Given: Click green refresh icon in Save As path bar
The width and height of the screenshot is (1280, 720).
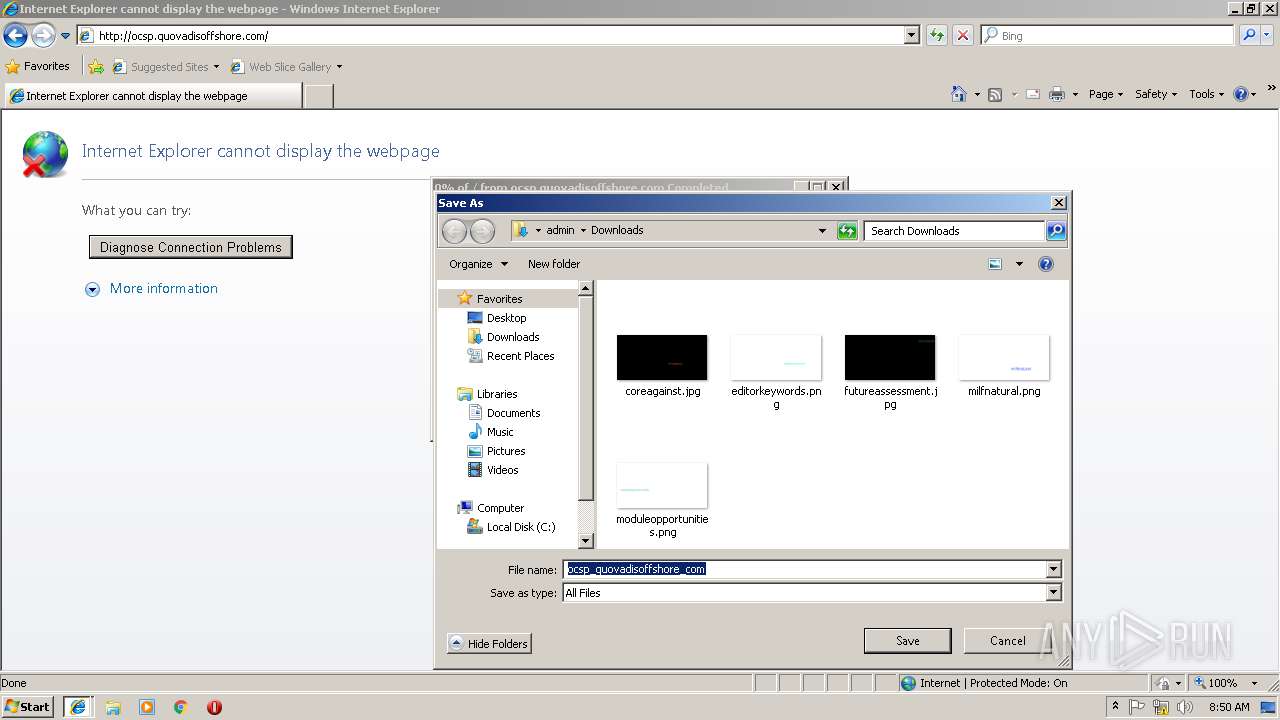Looking at the screenshot, I should tap(847, 231).
